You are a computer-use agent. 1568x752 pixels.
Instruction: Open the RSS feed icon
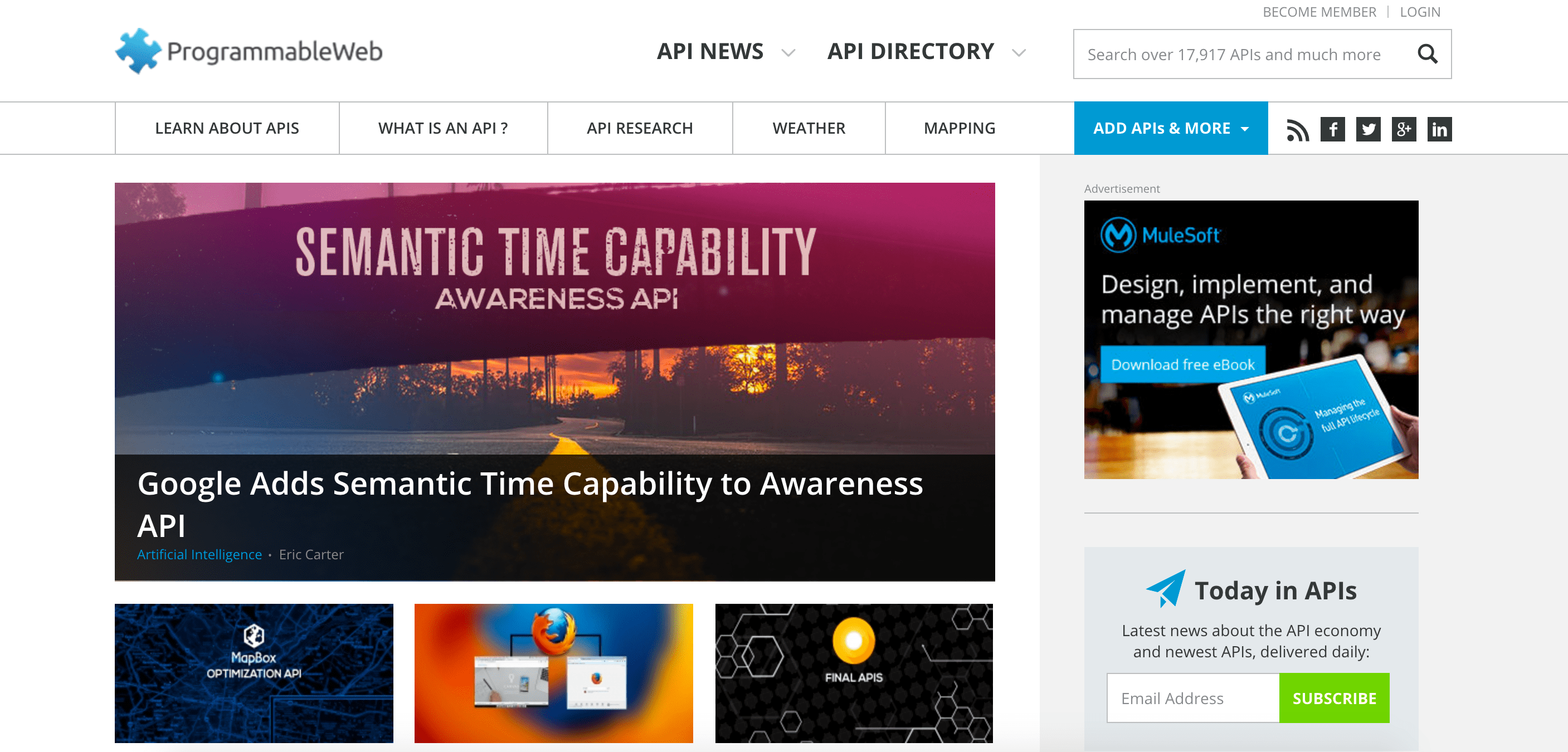click(x=1297, y=129)
